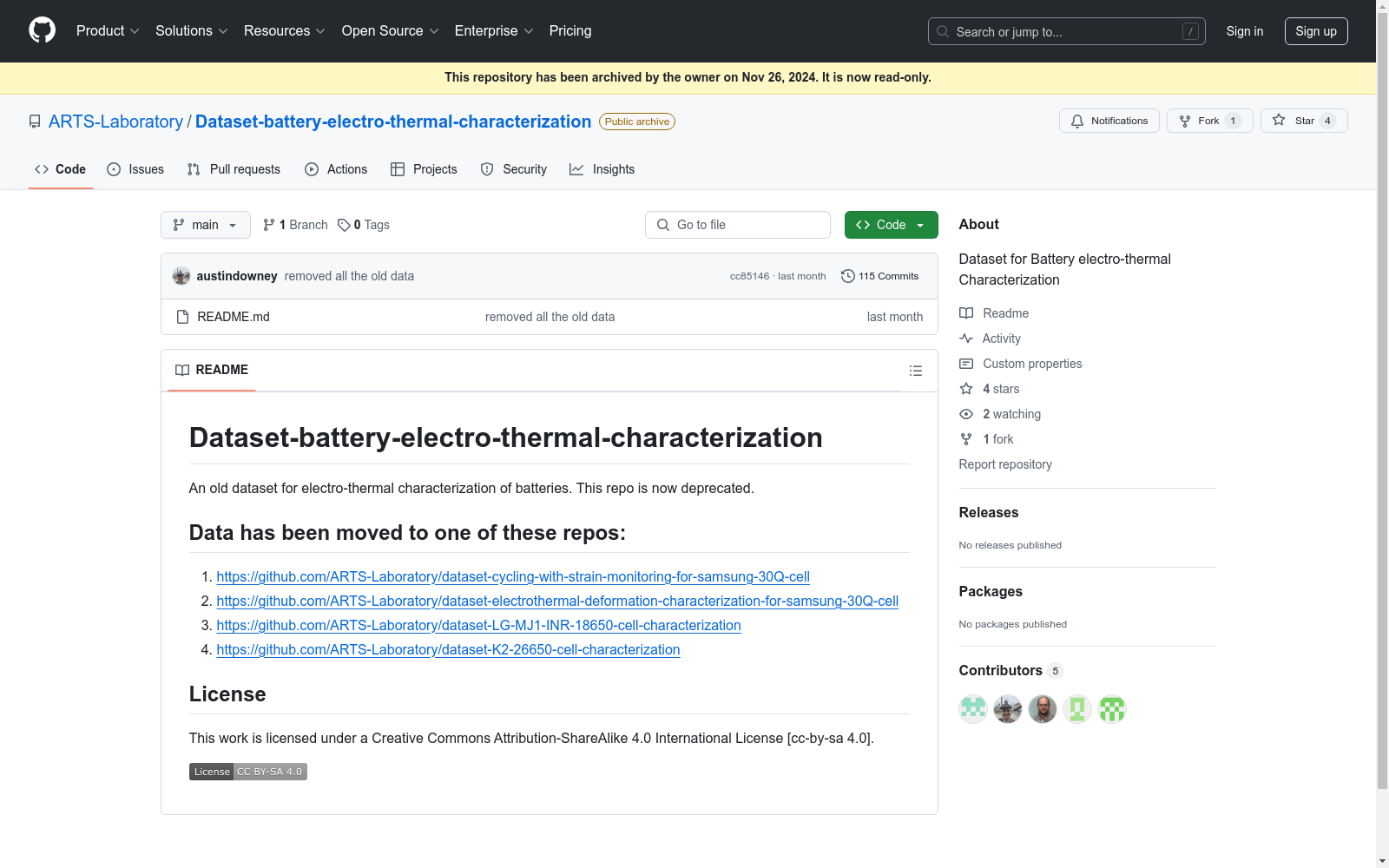The width and height of the screenshot is (1389, 868).
Task: Click the Go to file search field
Action: [x=738, y=225]
